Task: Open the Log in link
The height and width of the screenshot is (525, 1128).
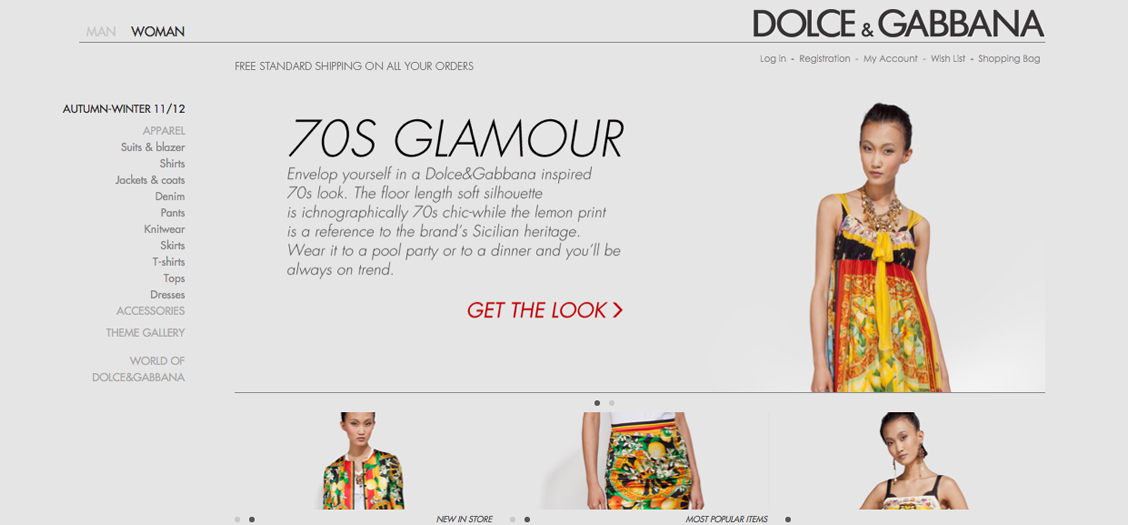Action: (x=773, y=59)
